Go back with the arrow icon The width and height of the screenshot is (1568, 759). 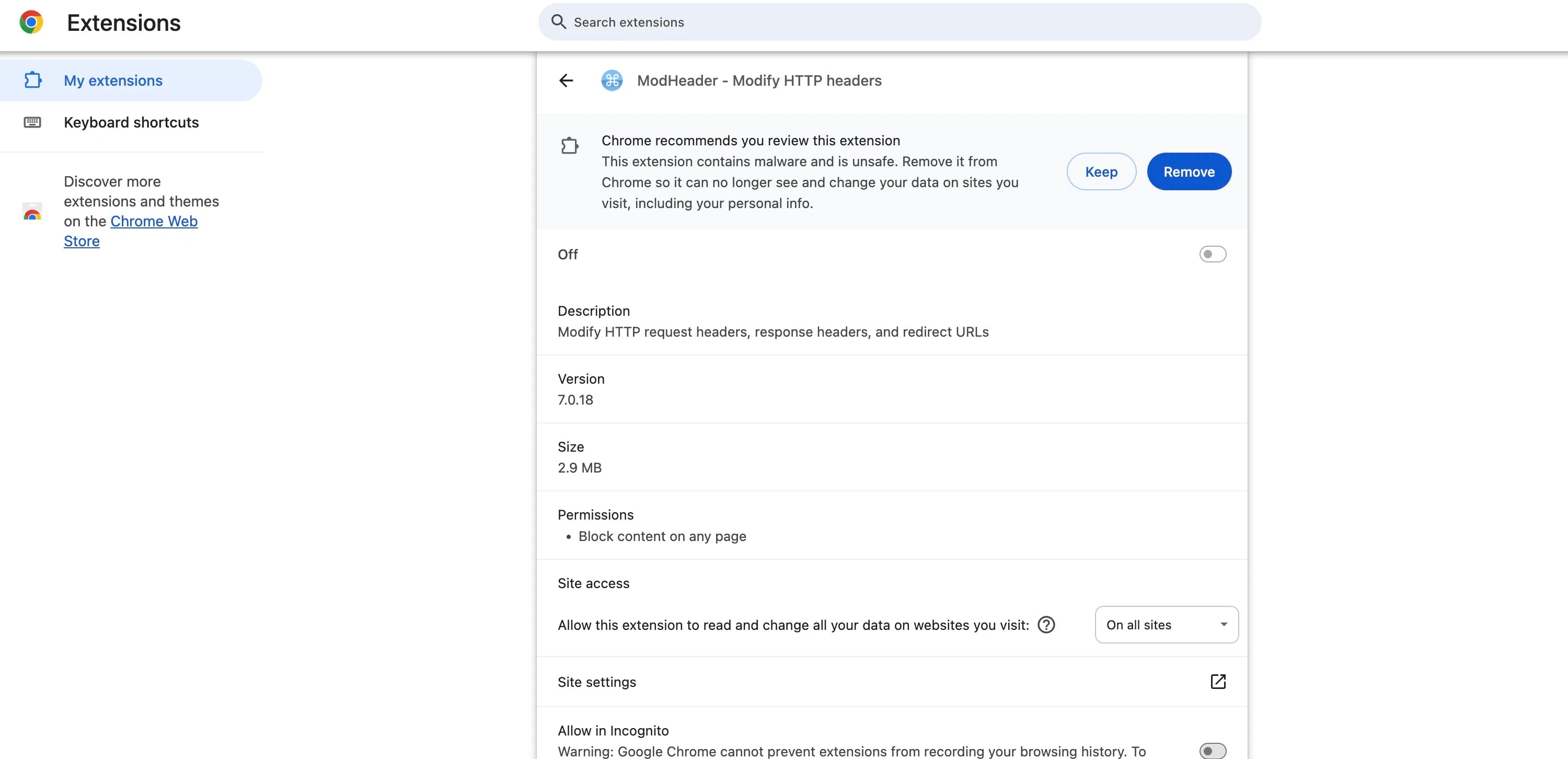tap(566, 80)
